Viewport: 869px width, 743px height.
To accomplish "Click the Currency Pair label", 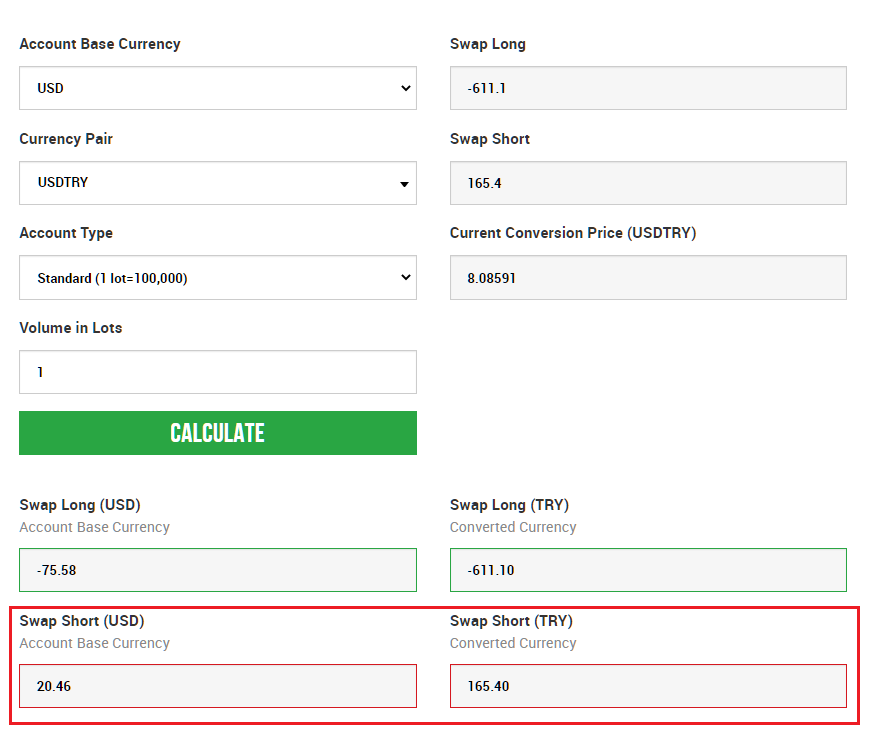I will (66, 139).
